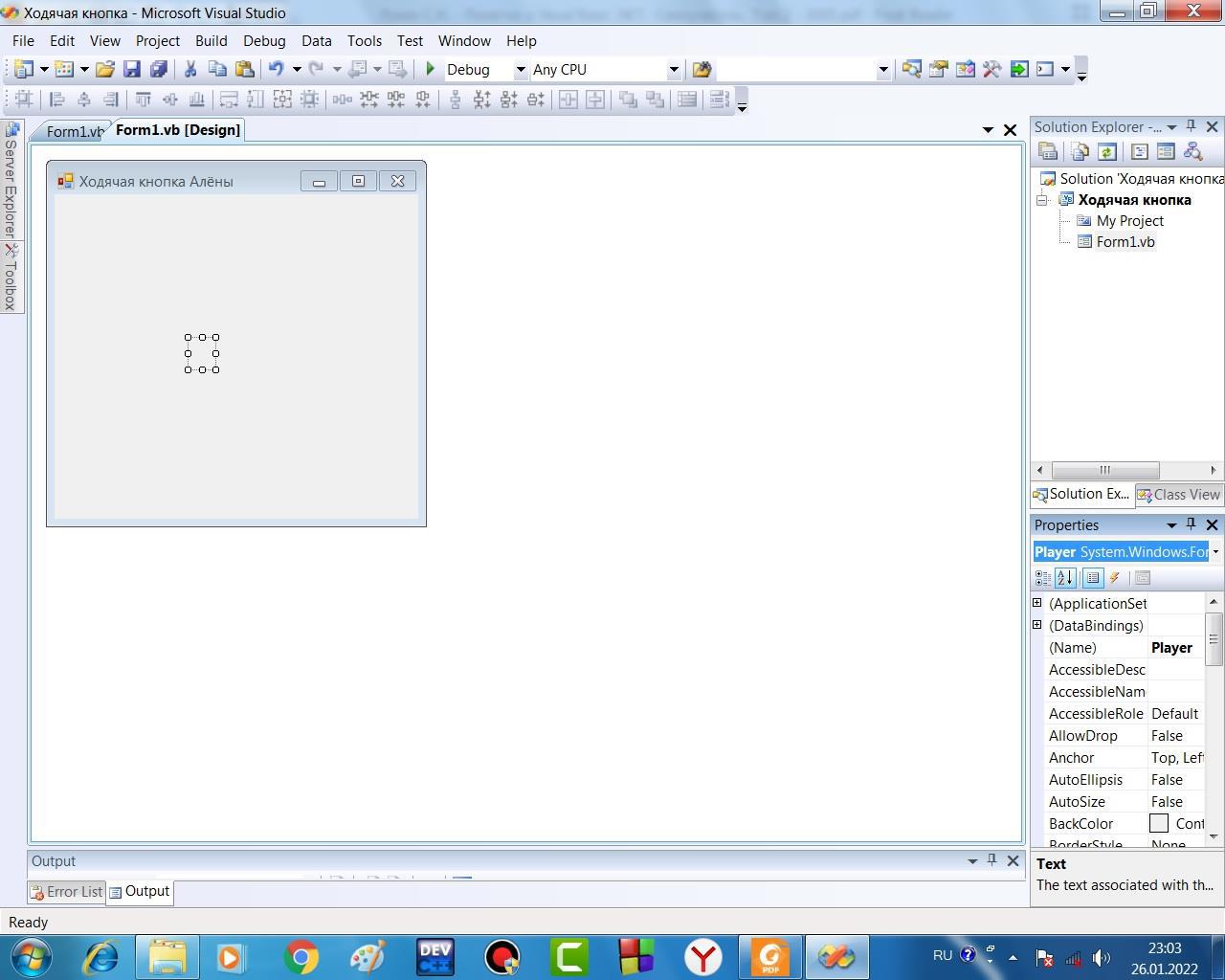This screenshot has height=980, width=1225.
Task: Click the Save All toolbar icon
Action: coord(159,69)
